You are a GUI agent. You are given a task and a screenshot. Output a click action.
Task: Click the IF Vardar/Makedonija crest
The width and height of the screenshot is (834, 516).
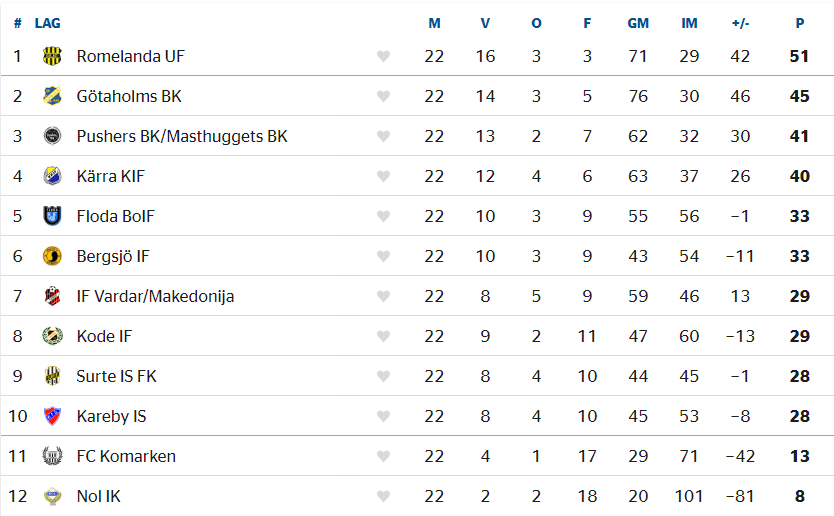(52, 296)
